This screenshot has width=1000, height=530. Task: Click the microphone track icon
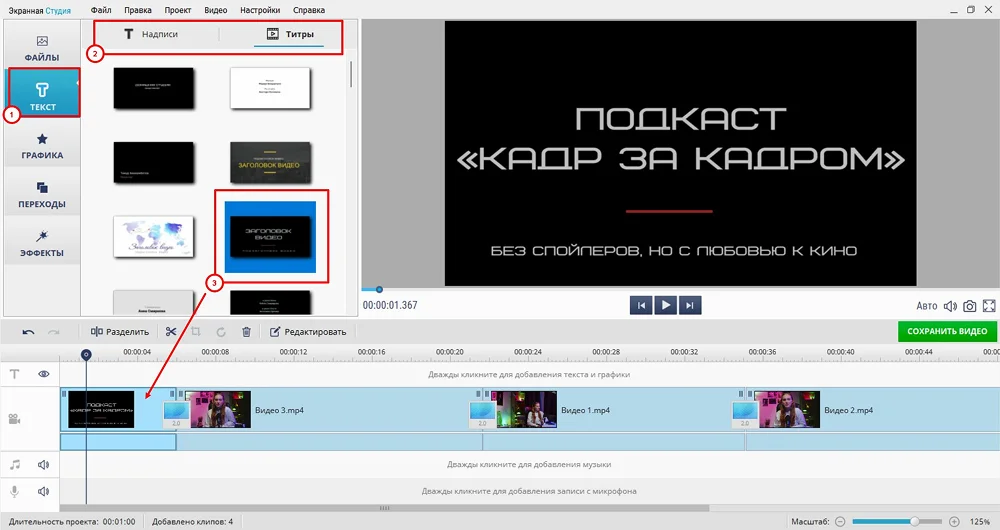coord(15,492)
